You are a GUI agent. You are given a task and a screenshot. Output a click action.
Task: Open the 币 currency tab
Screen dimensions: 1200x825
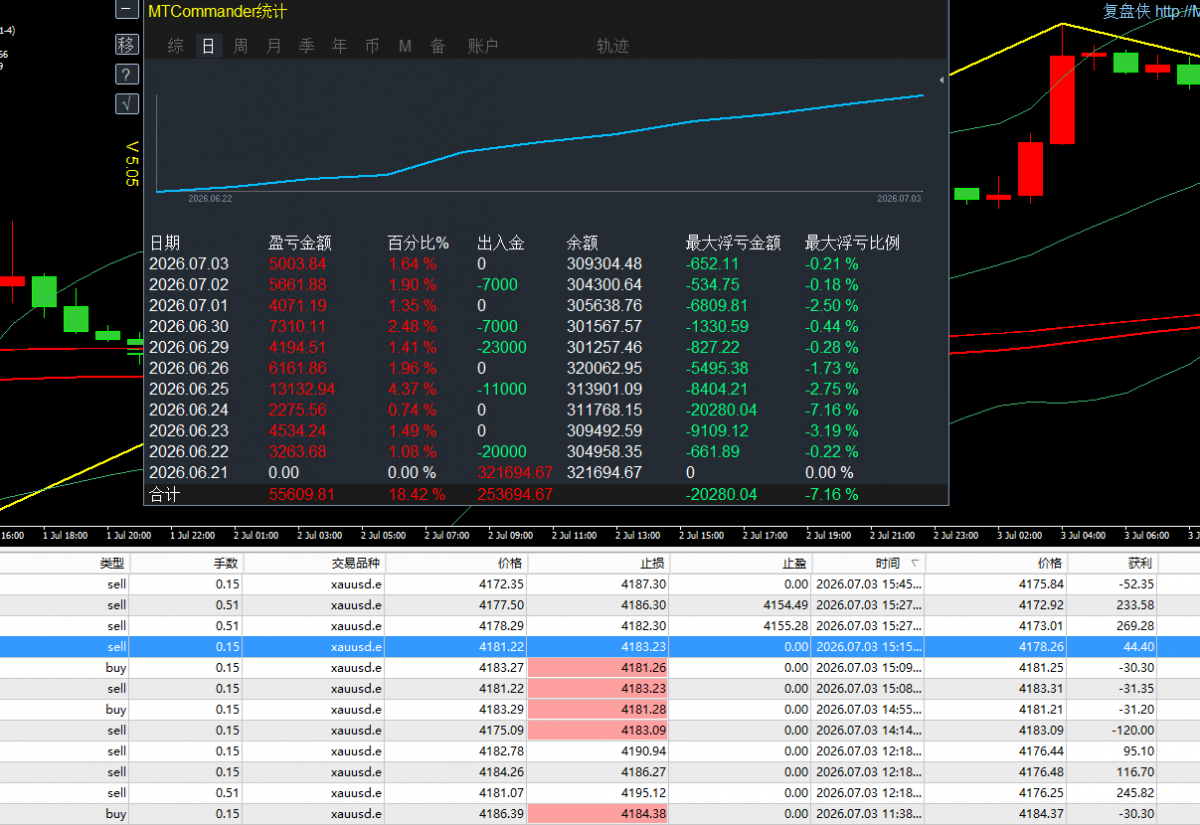click(372, 45)
